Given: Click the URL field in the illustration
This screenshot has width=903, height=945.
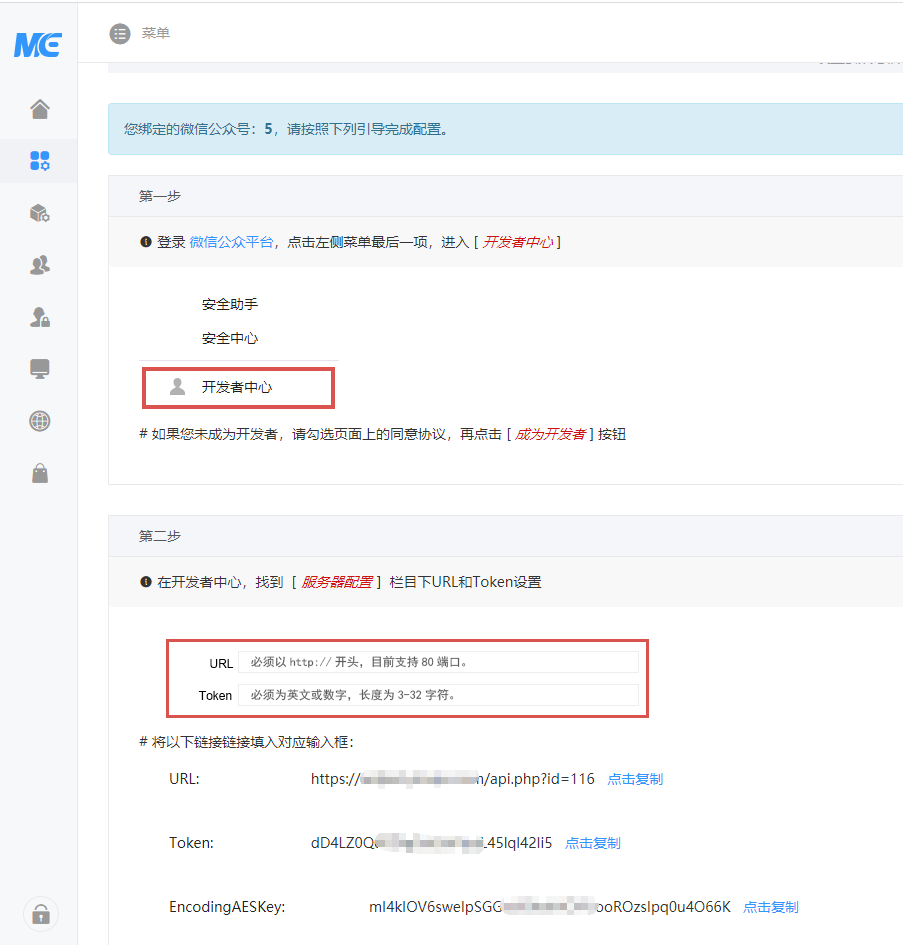Looking at the screenshot, I should [438, 662].
